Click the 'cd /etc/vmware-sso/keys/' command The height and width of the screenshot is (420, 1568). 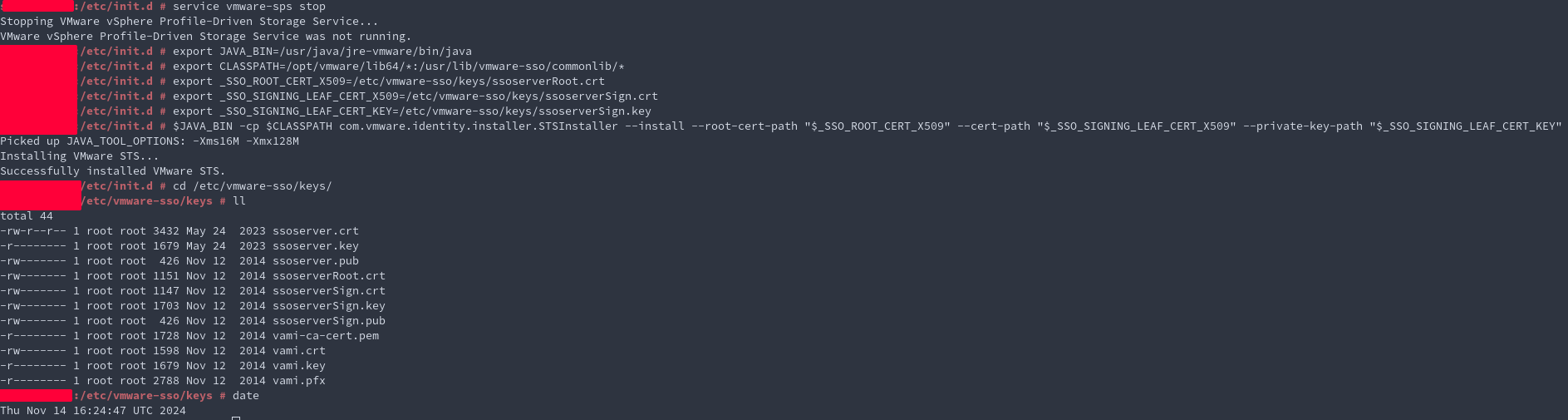click(253, 186)
